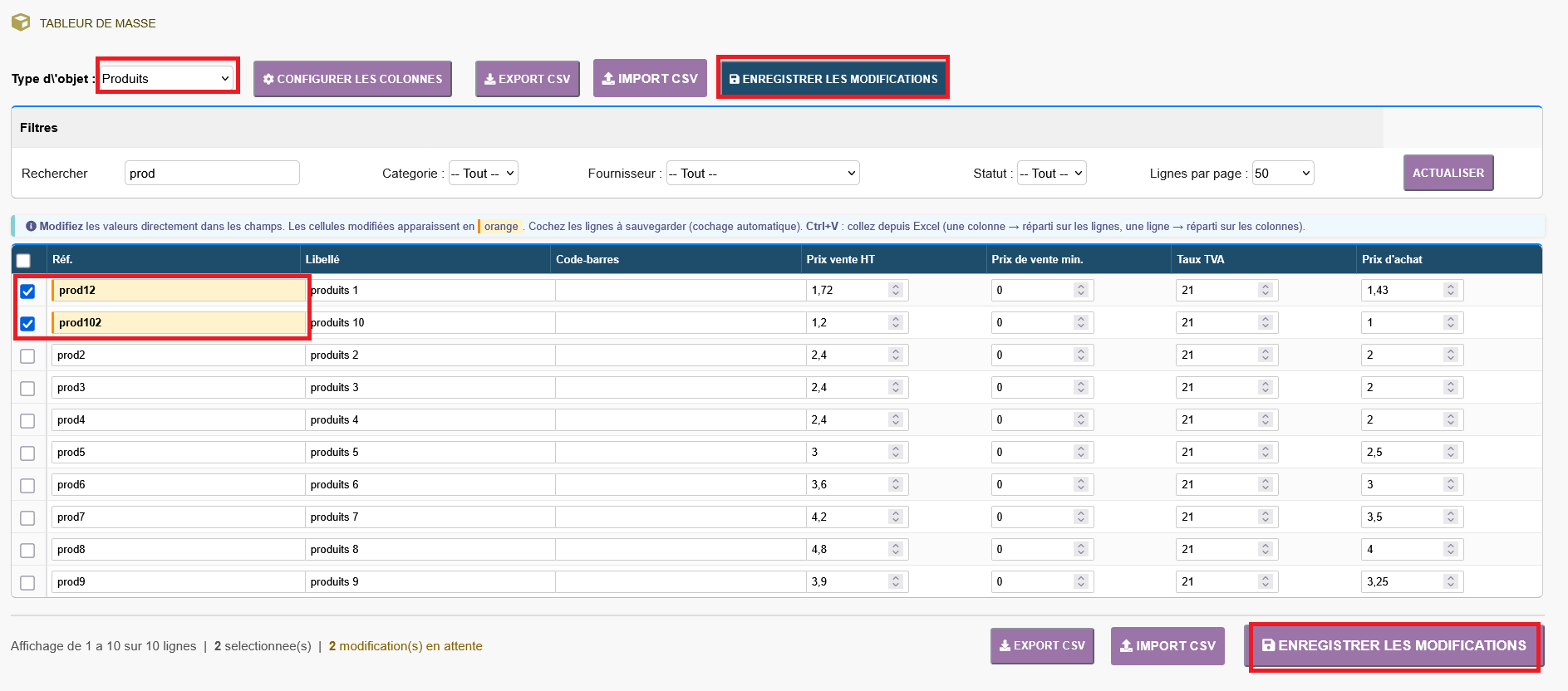This screenshot has width=1568, height=691.
Task: Open Configurer les colonnes settings
Action: 352,79
